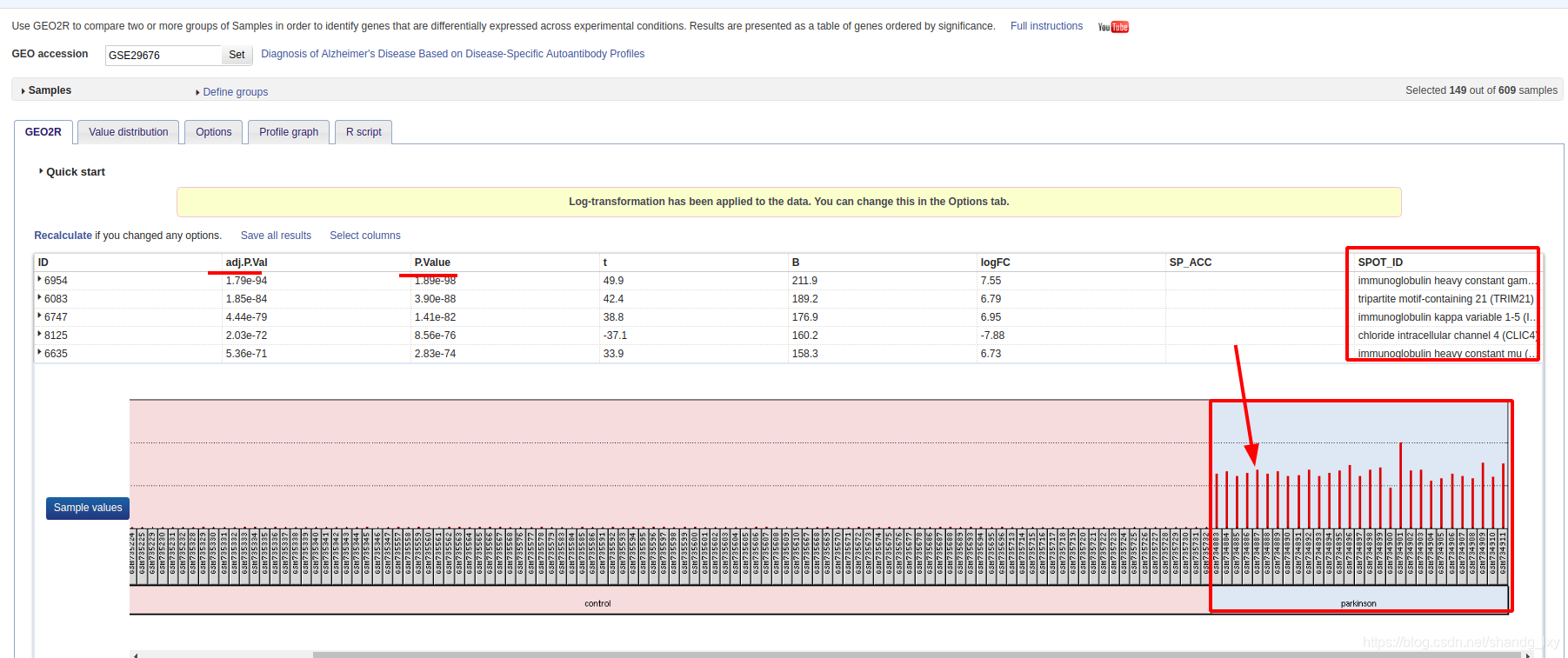Switch to R script tab
The image size is (1568, 658).
(x=364, y=132)
